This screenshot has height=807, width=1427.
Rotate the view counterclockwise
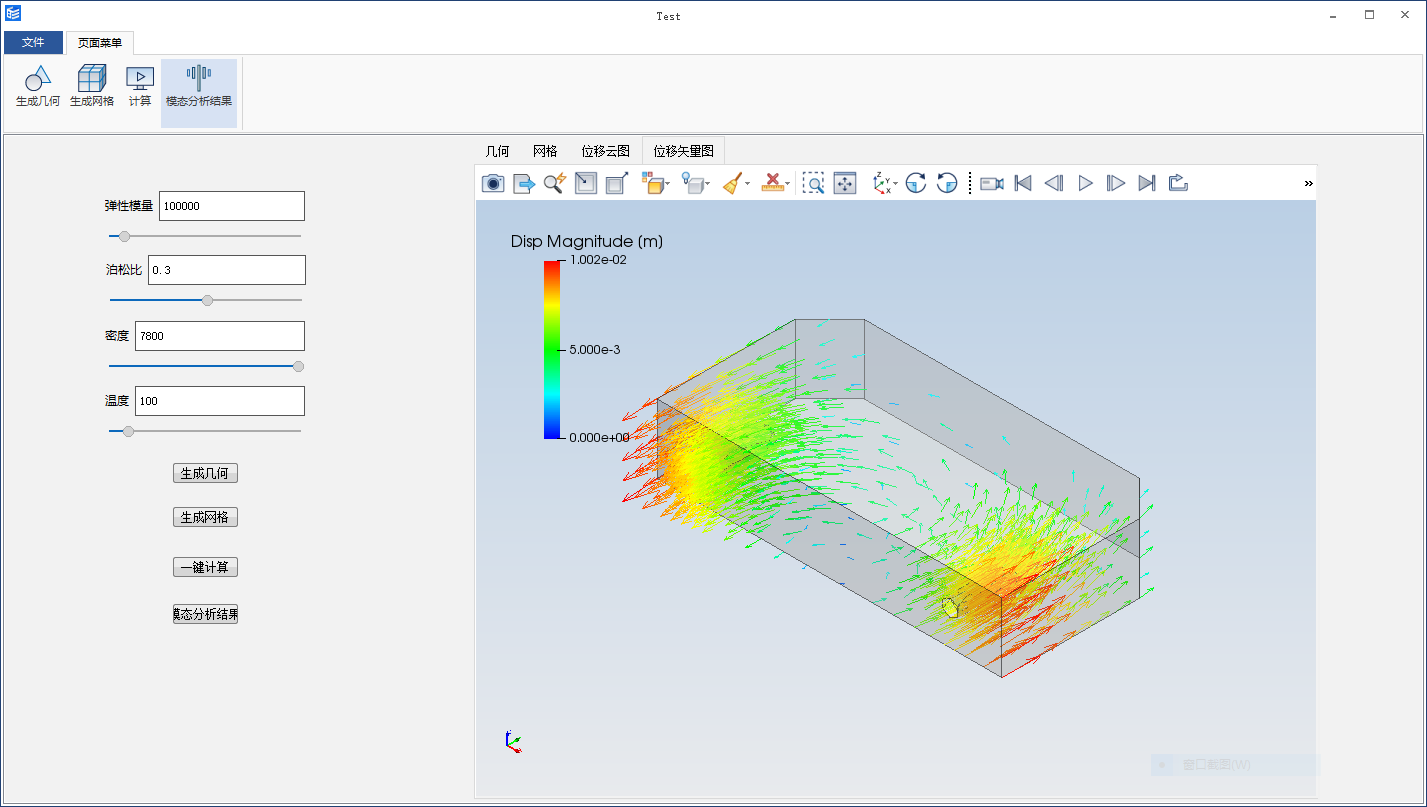click(x=947, y=183)
